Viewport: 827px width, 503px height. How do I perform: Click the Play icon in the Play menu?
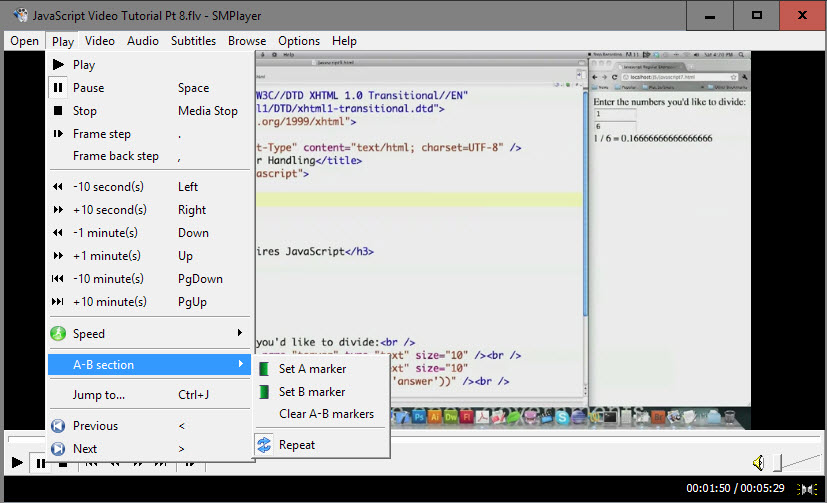coord(58,65)
